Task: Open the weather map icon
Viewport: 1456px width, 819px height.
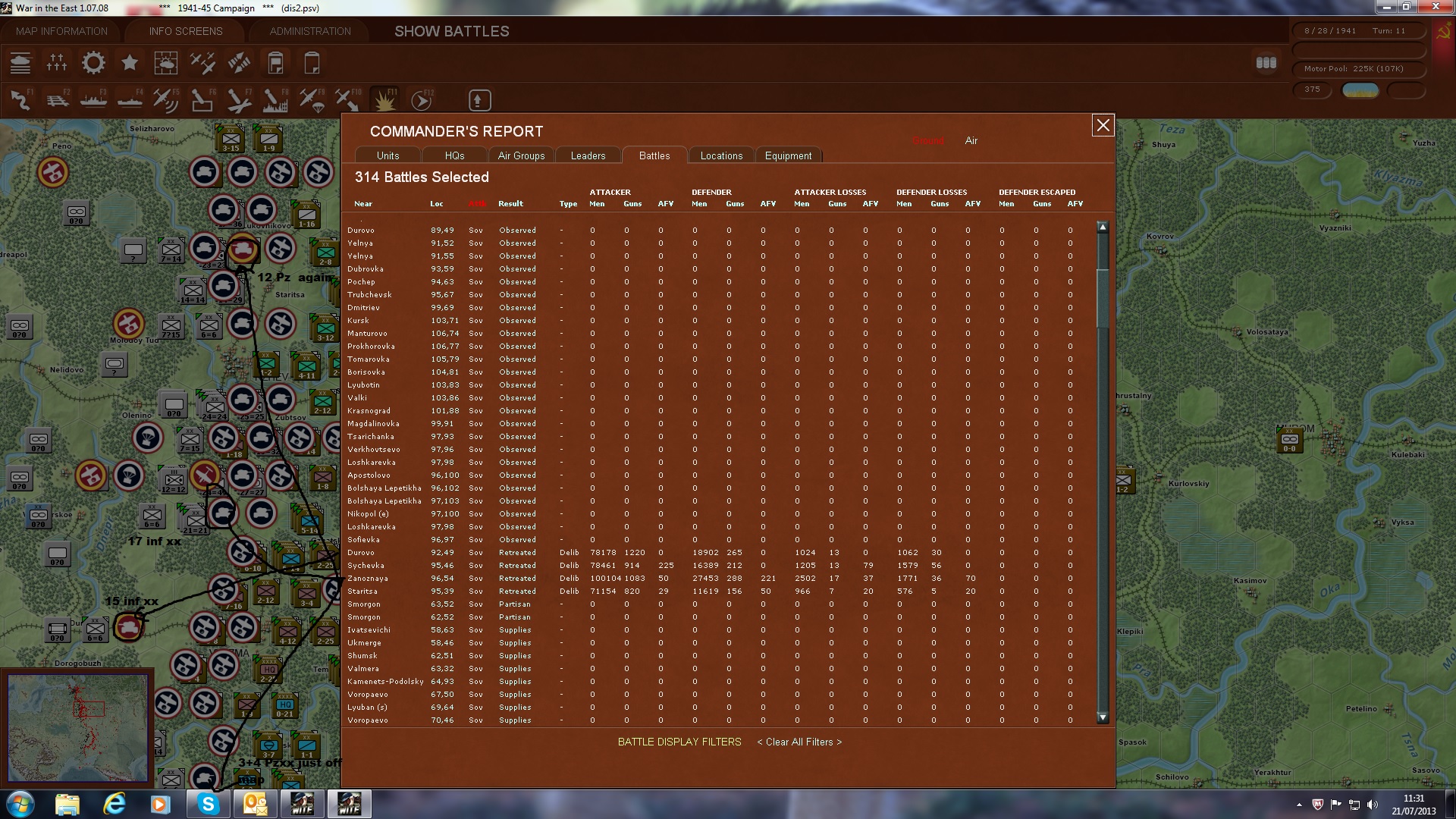Action: tap(166, 63)
